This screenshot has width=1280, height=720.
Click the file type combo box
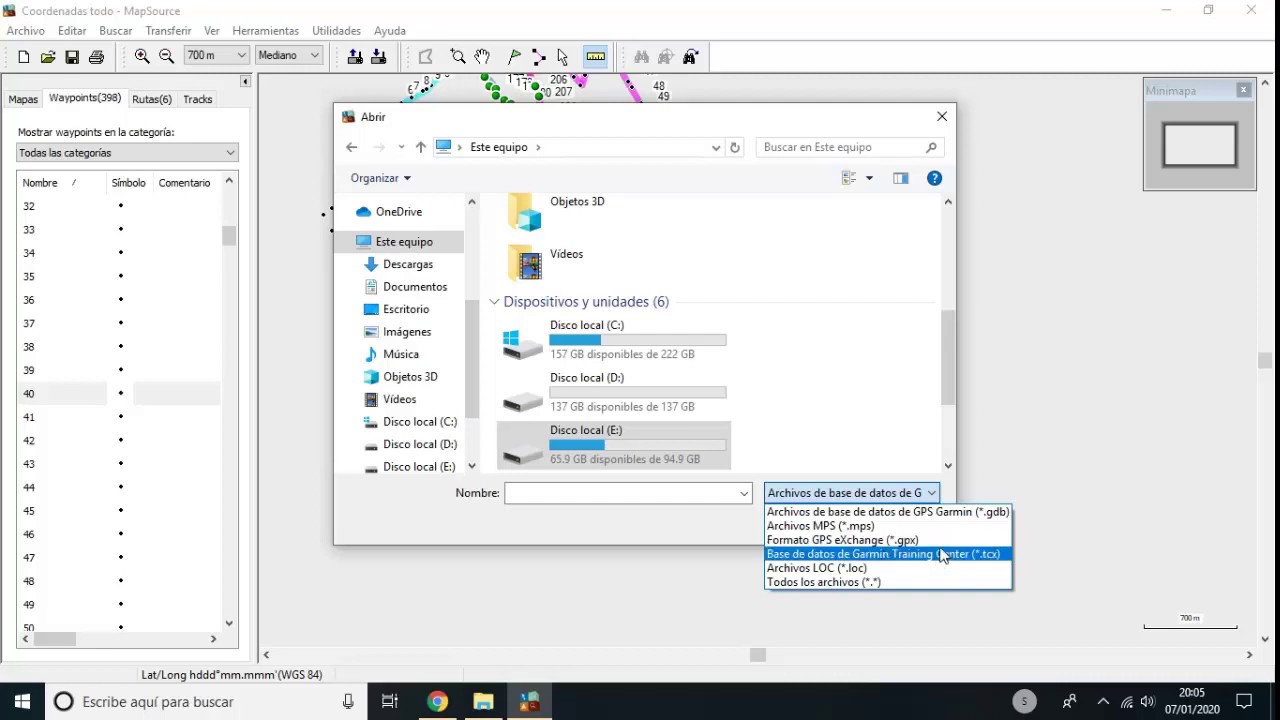pos(851,493)
